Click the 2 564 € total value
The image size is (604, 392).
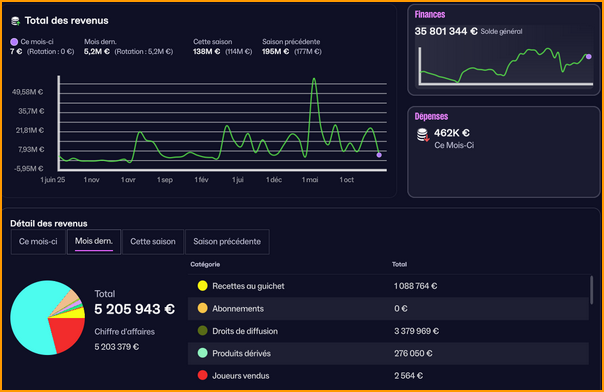pyautogui.click(x=408, y=375)
